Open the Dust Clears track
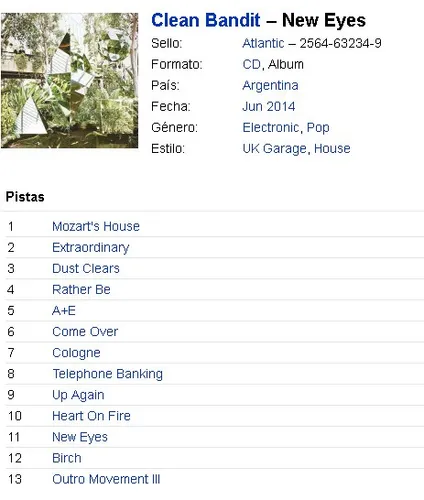This screenshot has width=424, height=500. tap(86, 268)
